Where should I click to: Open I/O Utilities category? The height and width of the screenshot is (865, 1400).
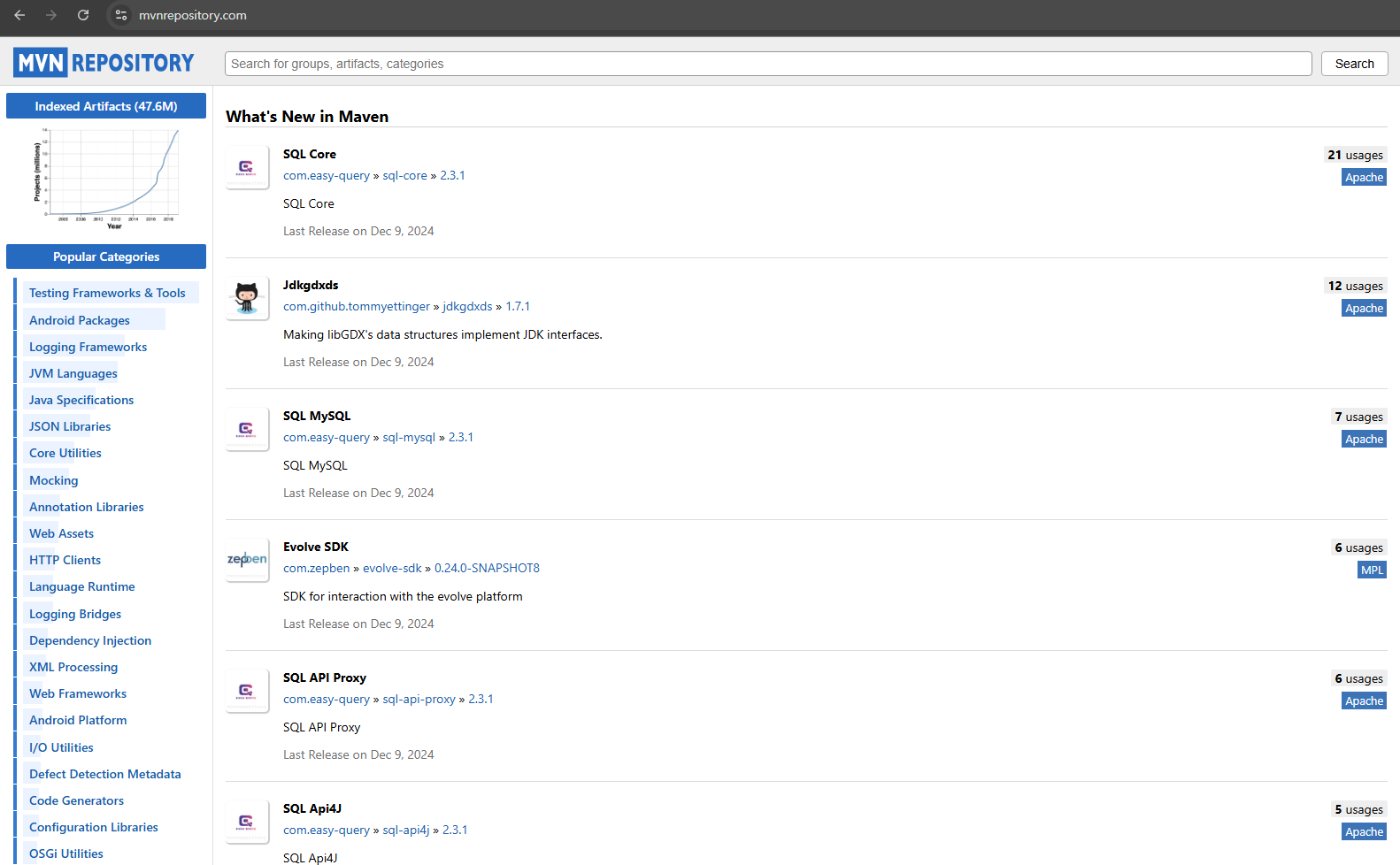61,747
